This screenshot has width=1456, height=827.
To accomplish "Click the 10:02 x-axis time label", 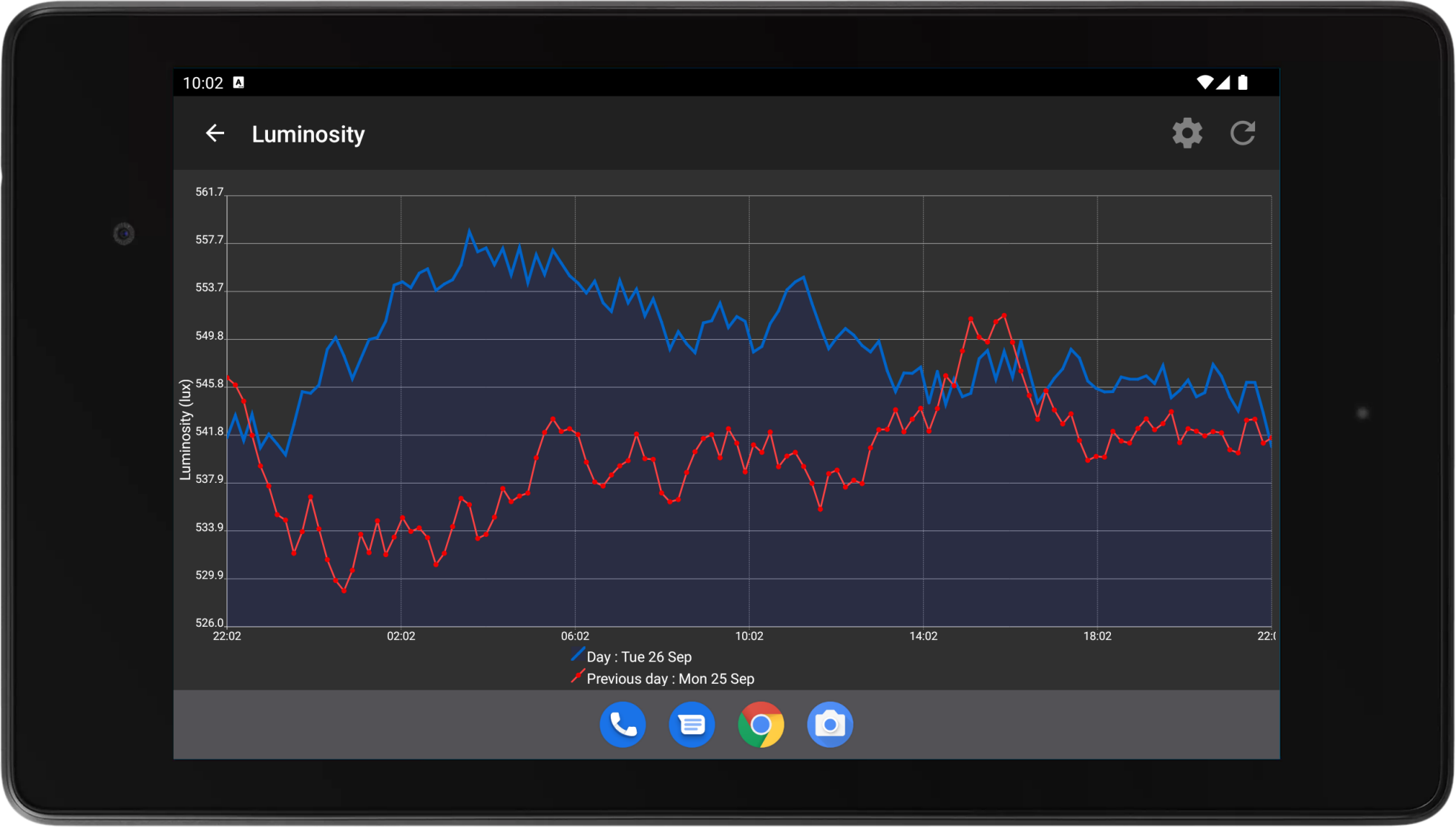I will [749, 636].
